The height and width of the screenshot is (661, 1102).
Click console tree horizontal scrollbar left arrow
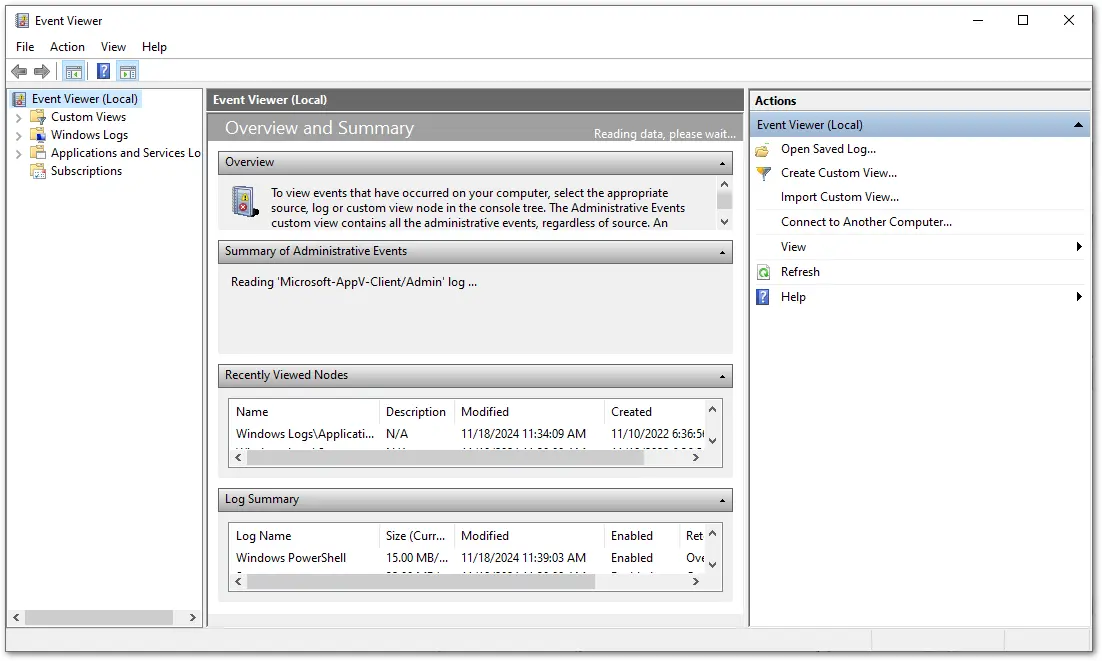coord(16,617)
